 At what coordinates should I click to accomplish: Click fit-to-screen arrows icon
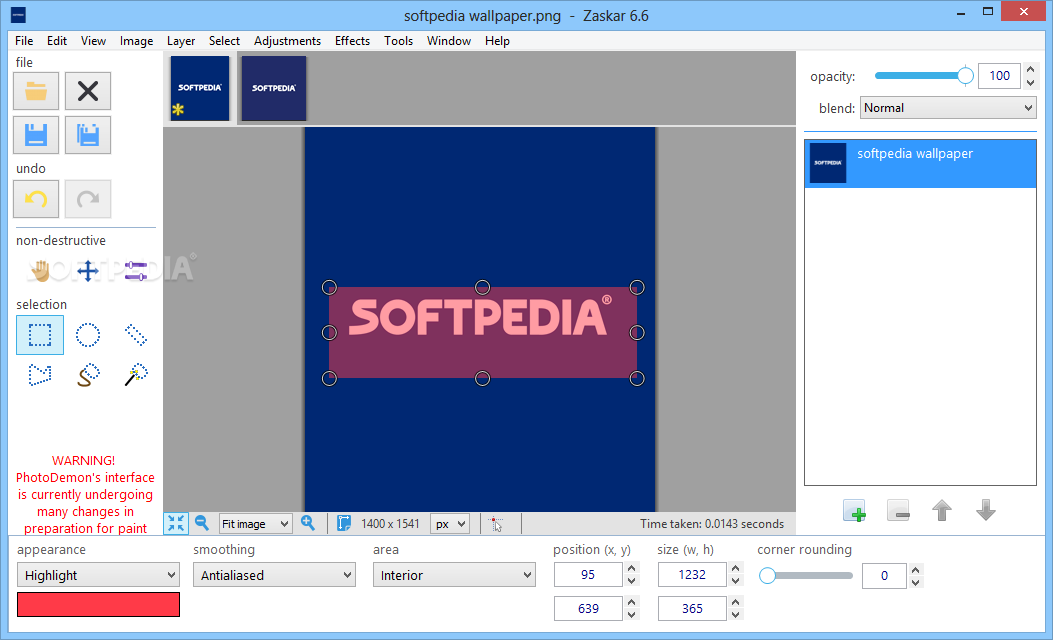[176, 523]
